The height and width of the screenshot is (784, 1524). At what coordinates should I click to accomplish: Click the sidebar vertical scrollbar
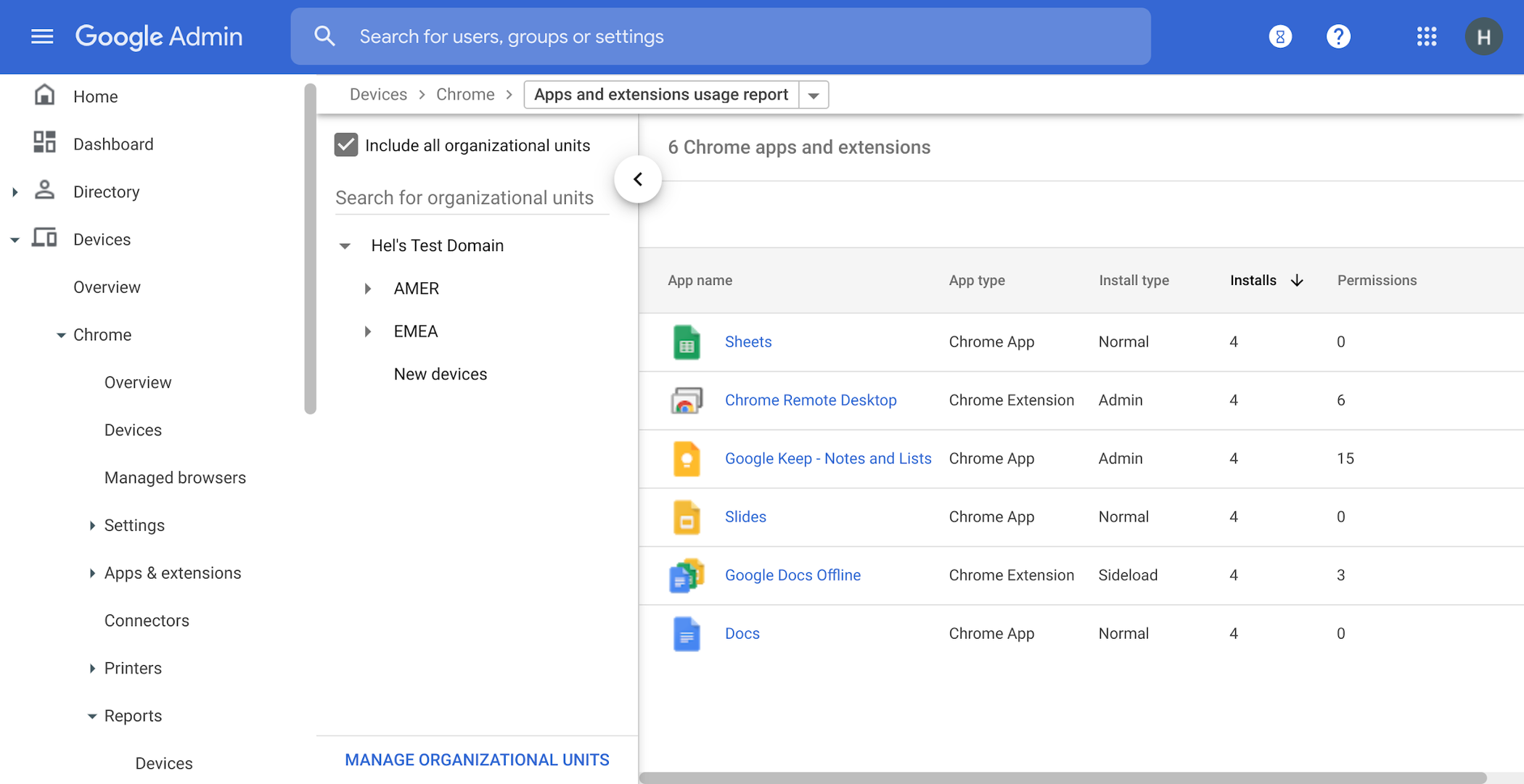click(311, 249)
